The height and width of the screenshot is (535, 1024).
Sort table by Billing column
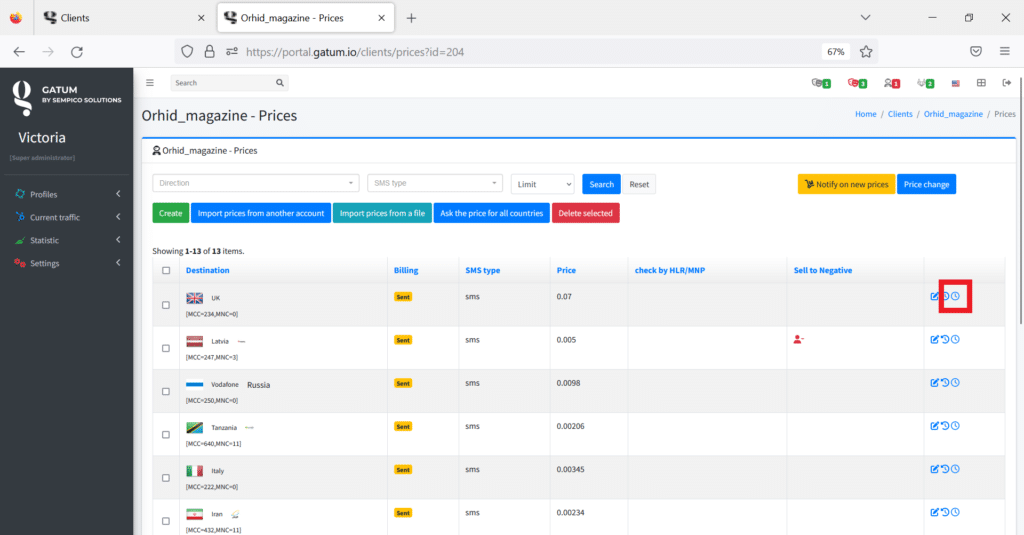[x=406, y=270]
